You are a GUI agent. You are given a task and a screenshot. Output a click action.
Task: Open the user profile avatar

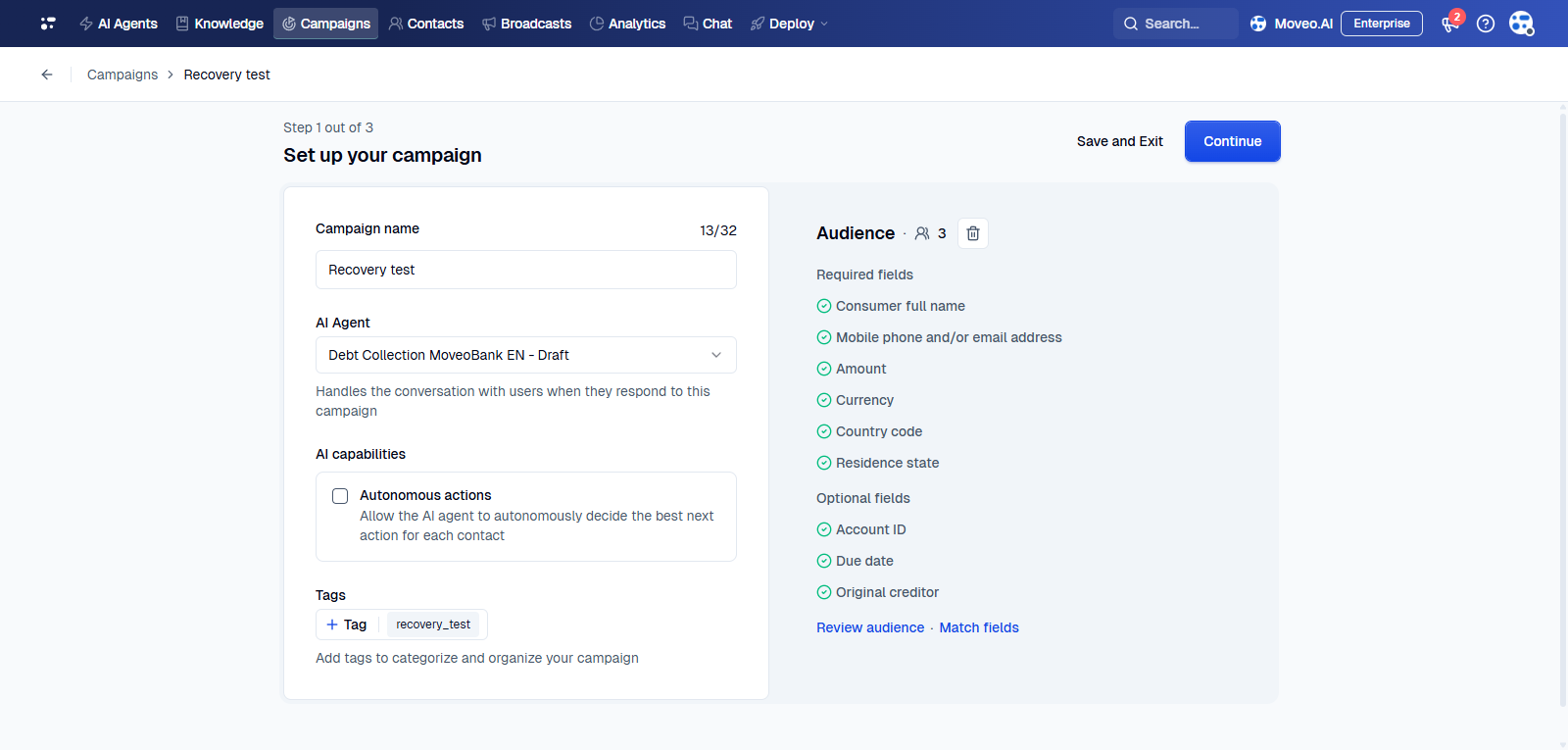[x=1521, y=24]
